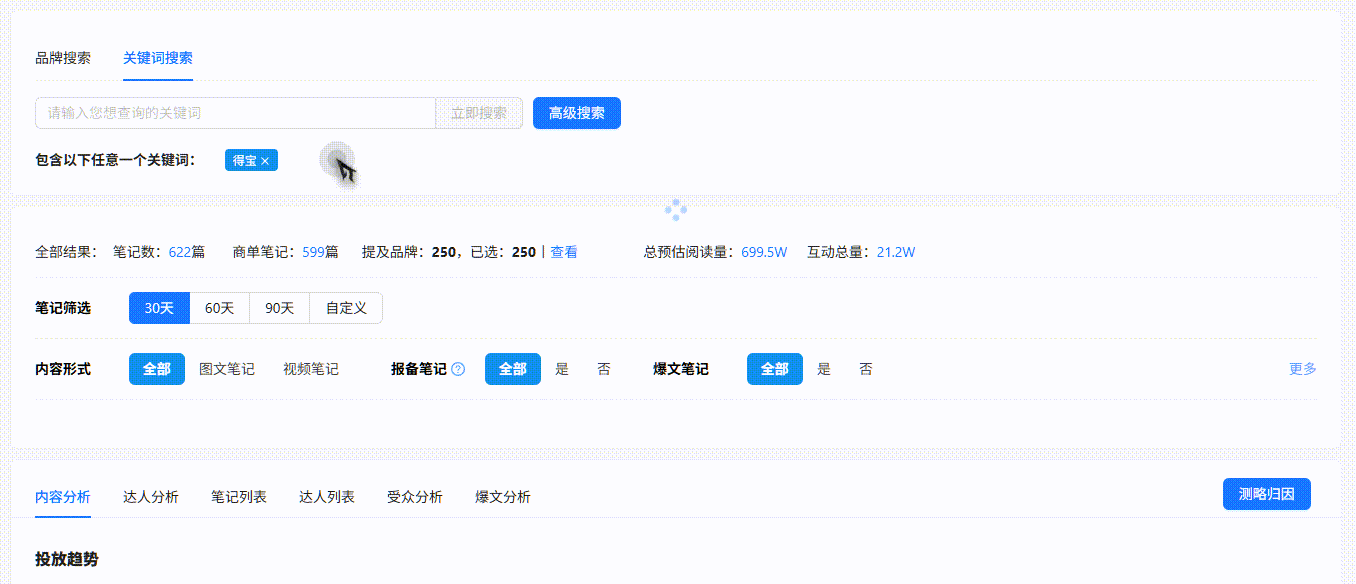Switch to the 达人分析 tab
Screen dimensions: 1356x584
pyautogui.click(x=151, y=497)
